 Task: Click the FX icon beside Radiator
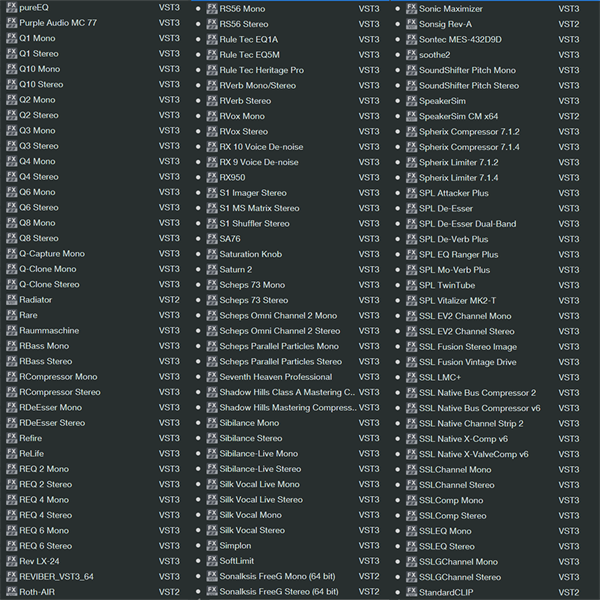click(11, 300)
